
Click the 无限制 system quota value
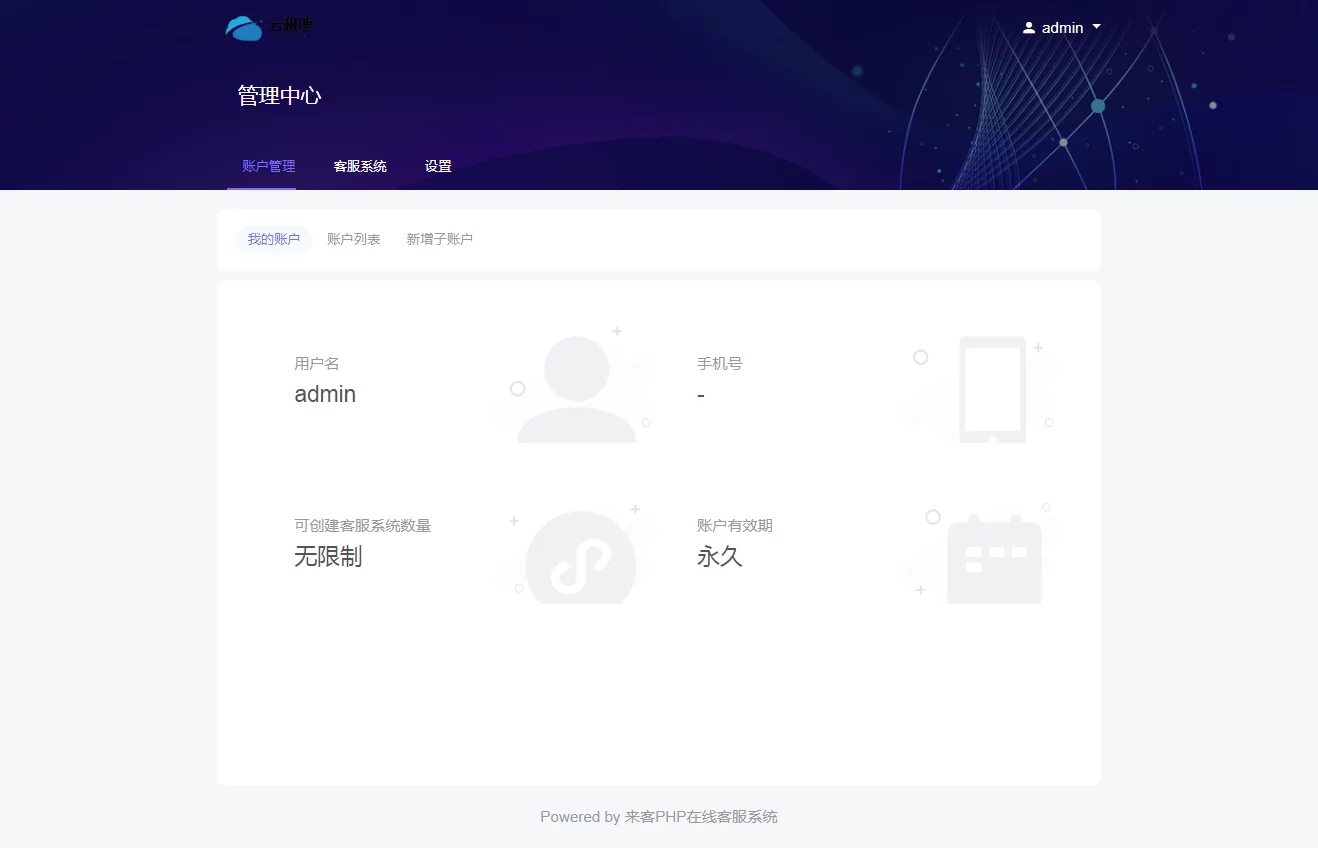point(328,556)
